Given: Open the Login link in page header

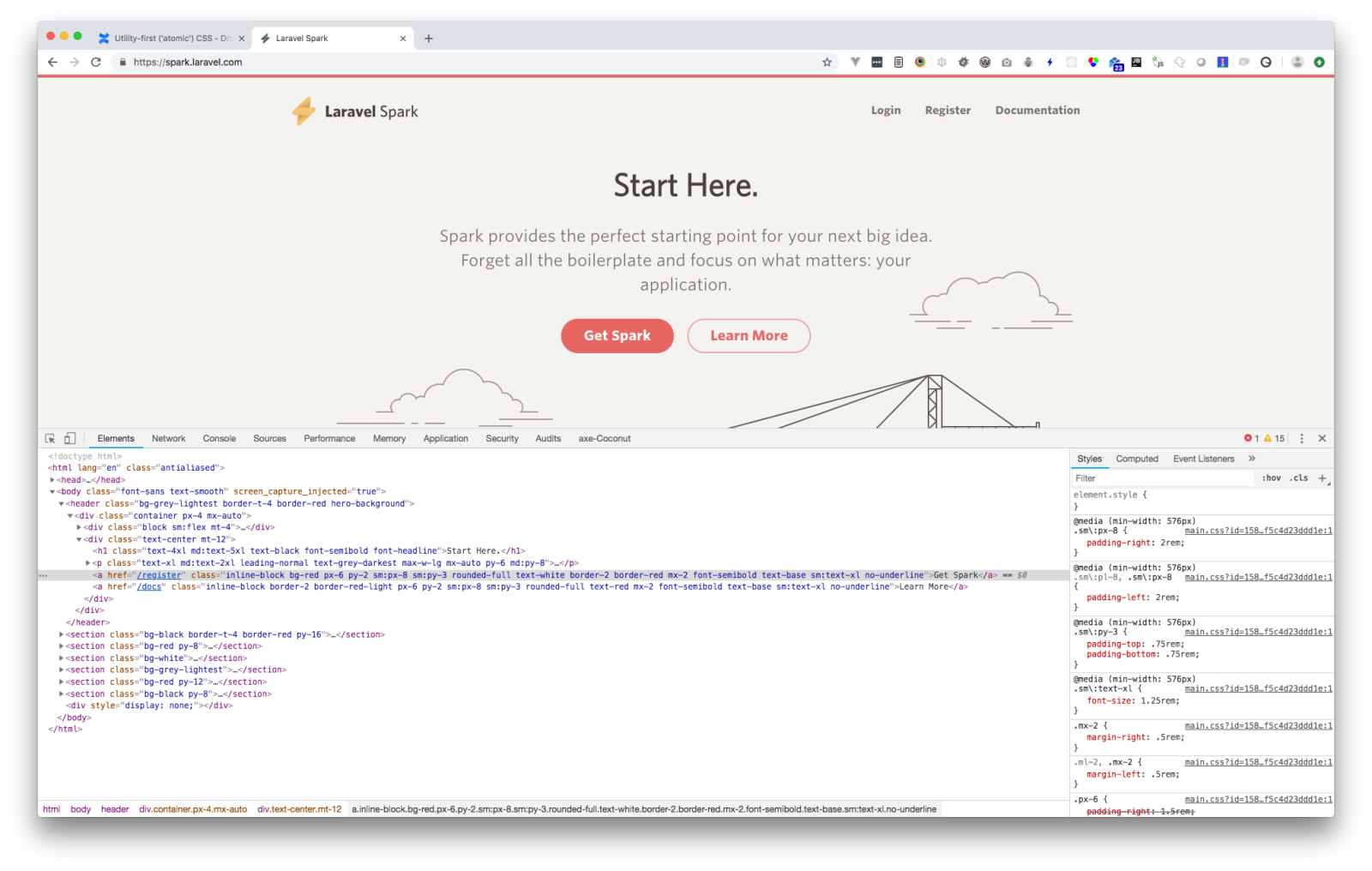Looking at the screenshot, I should click(886, 111).
